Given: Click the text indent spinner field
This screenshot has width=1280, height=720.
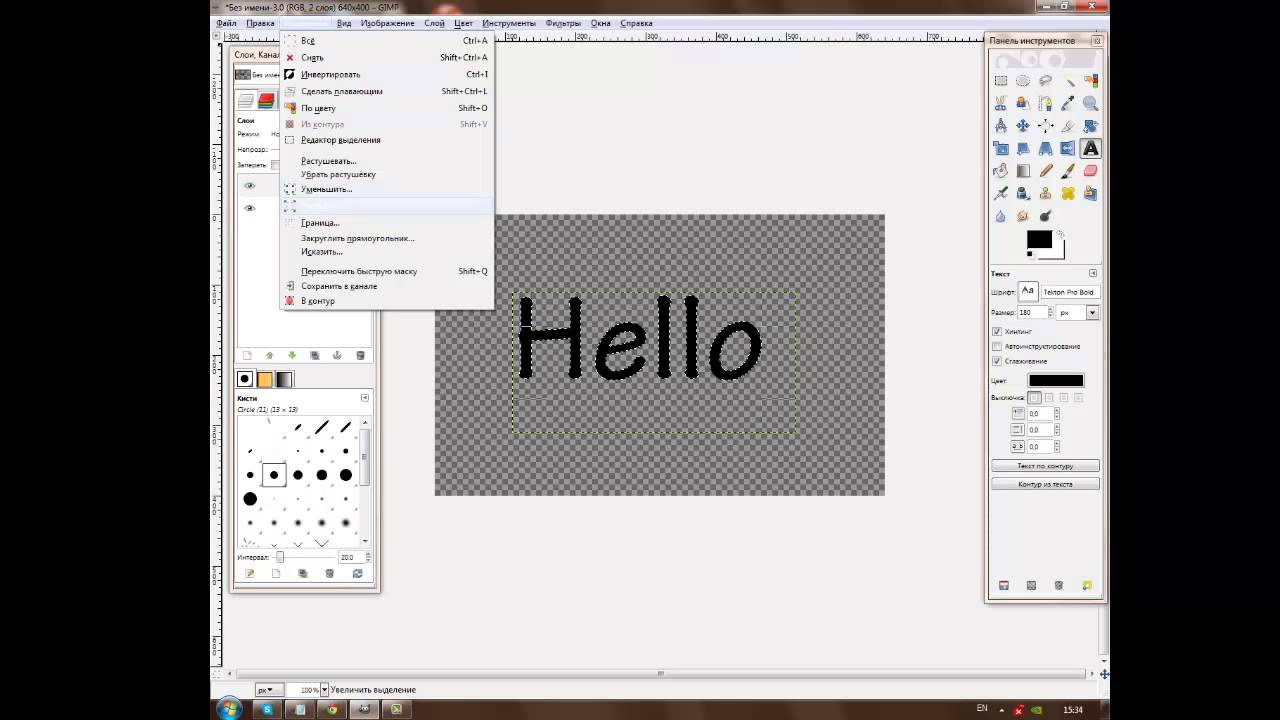Looking at the screenshot, I should coord(1041,413).
